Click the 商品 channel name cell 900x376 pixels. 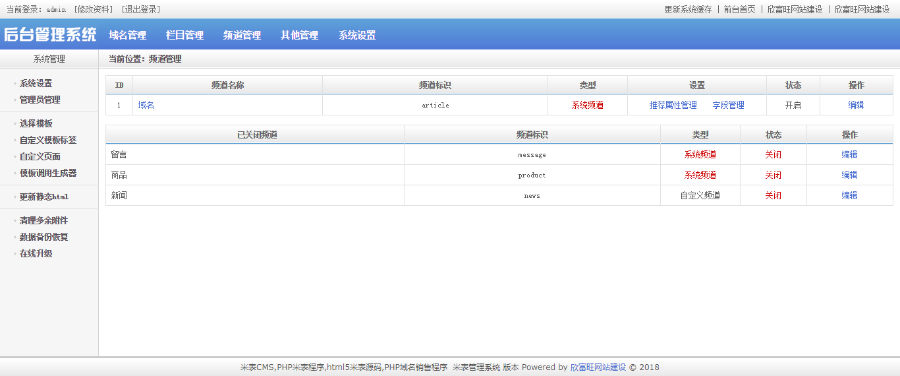pyautogui.click(x=255, y=175)
